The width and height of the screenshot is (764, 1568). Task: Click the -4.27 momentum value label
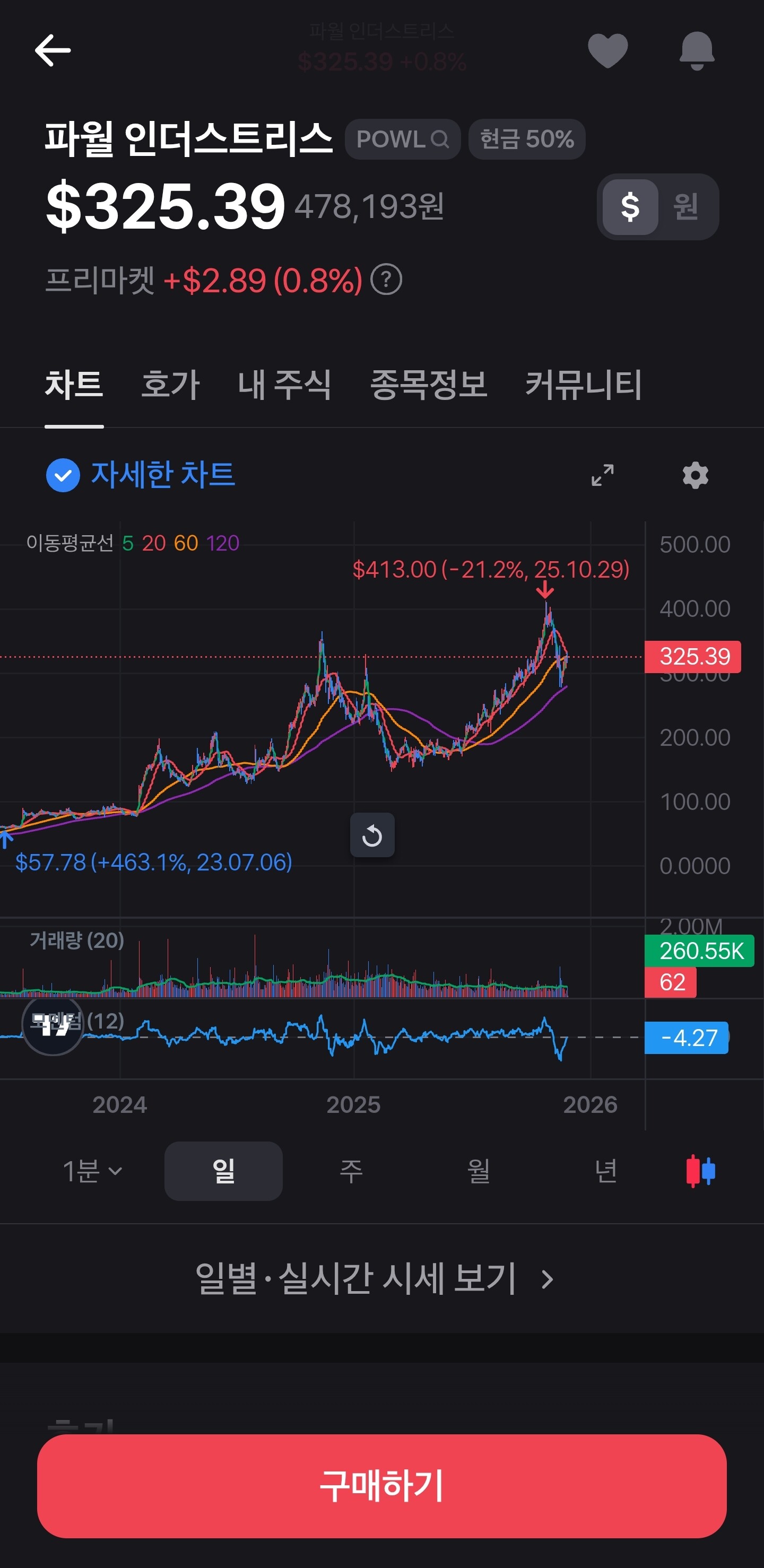(687, 1038)
